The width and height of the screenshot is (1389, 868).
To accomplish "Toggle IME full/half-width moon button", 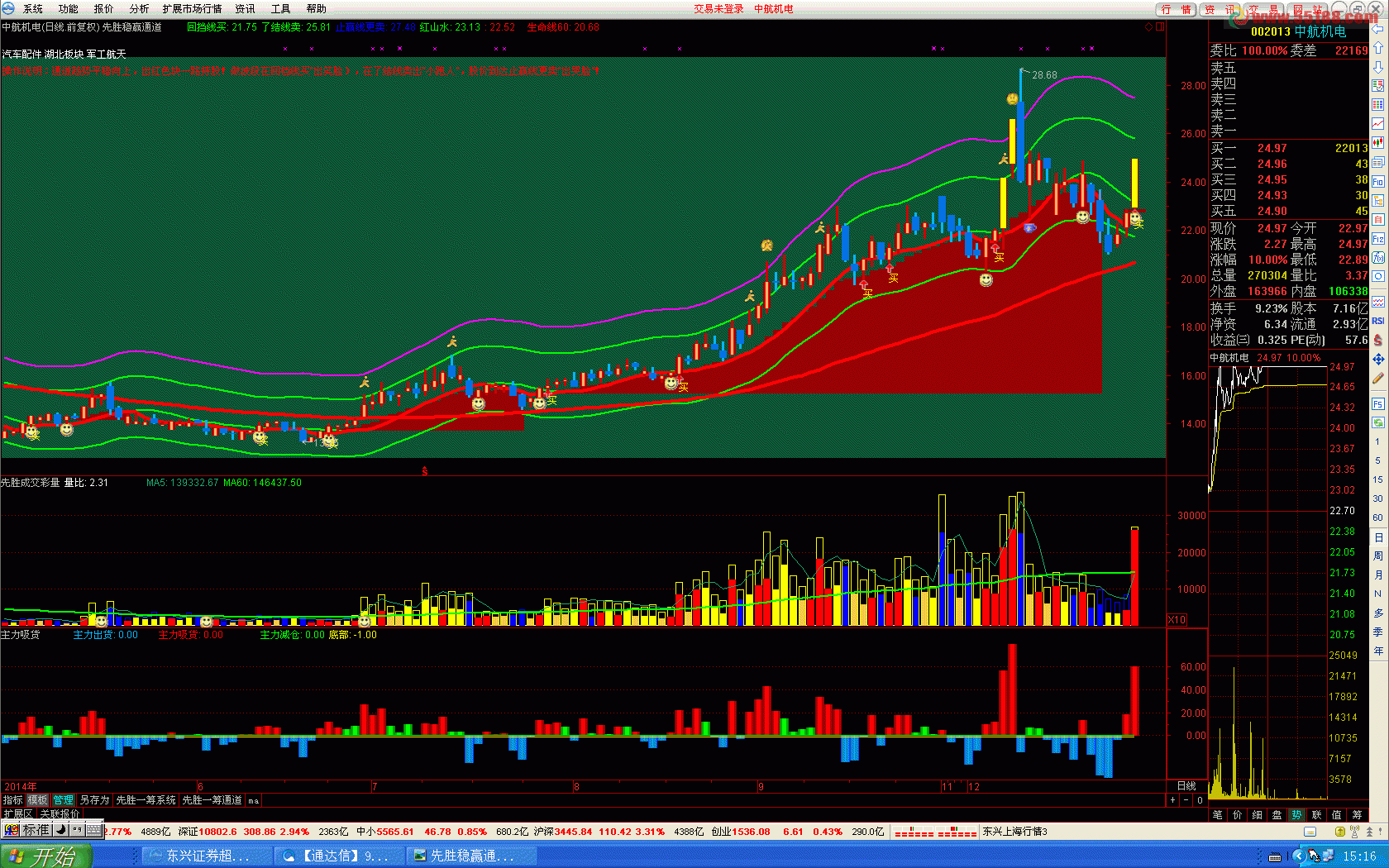I will point(61,829).
